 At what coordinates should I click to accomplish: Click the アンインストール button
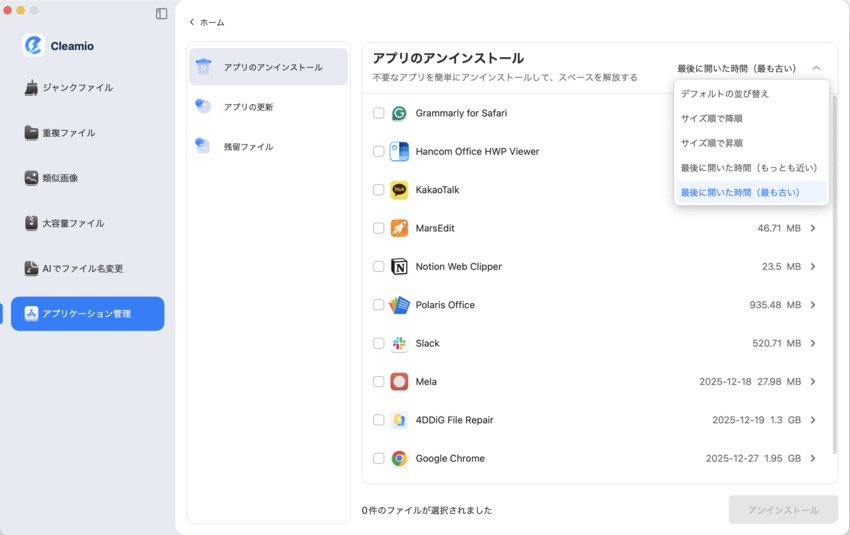click(x=783, y=510)
